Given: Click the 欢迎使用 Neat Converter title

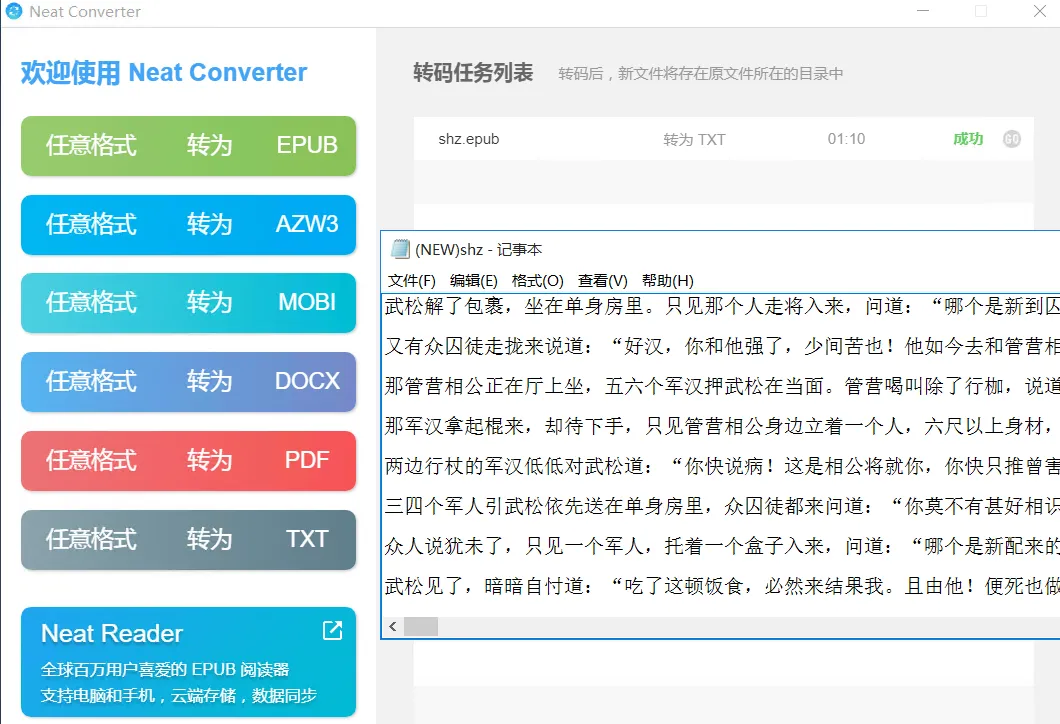Looking at the screenshot, I should (164, 72).
